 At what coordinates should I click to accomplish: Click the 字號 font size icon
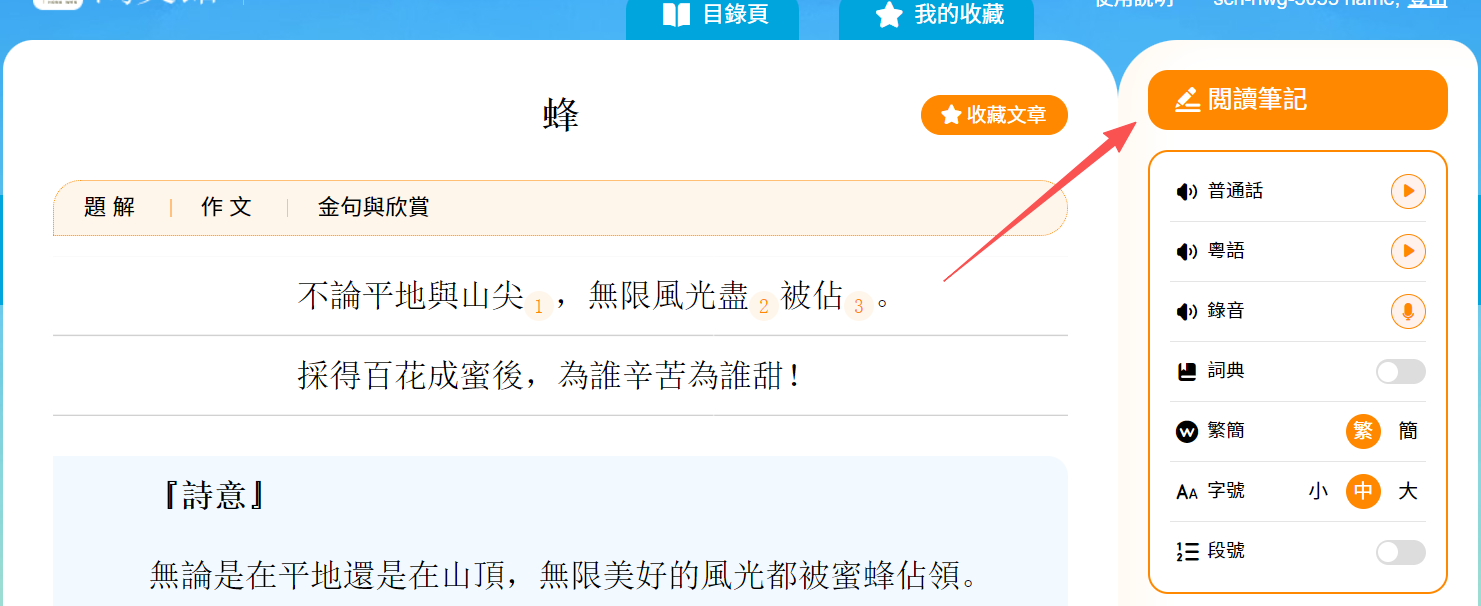pyautogui.click(x=1187, y=492)
